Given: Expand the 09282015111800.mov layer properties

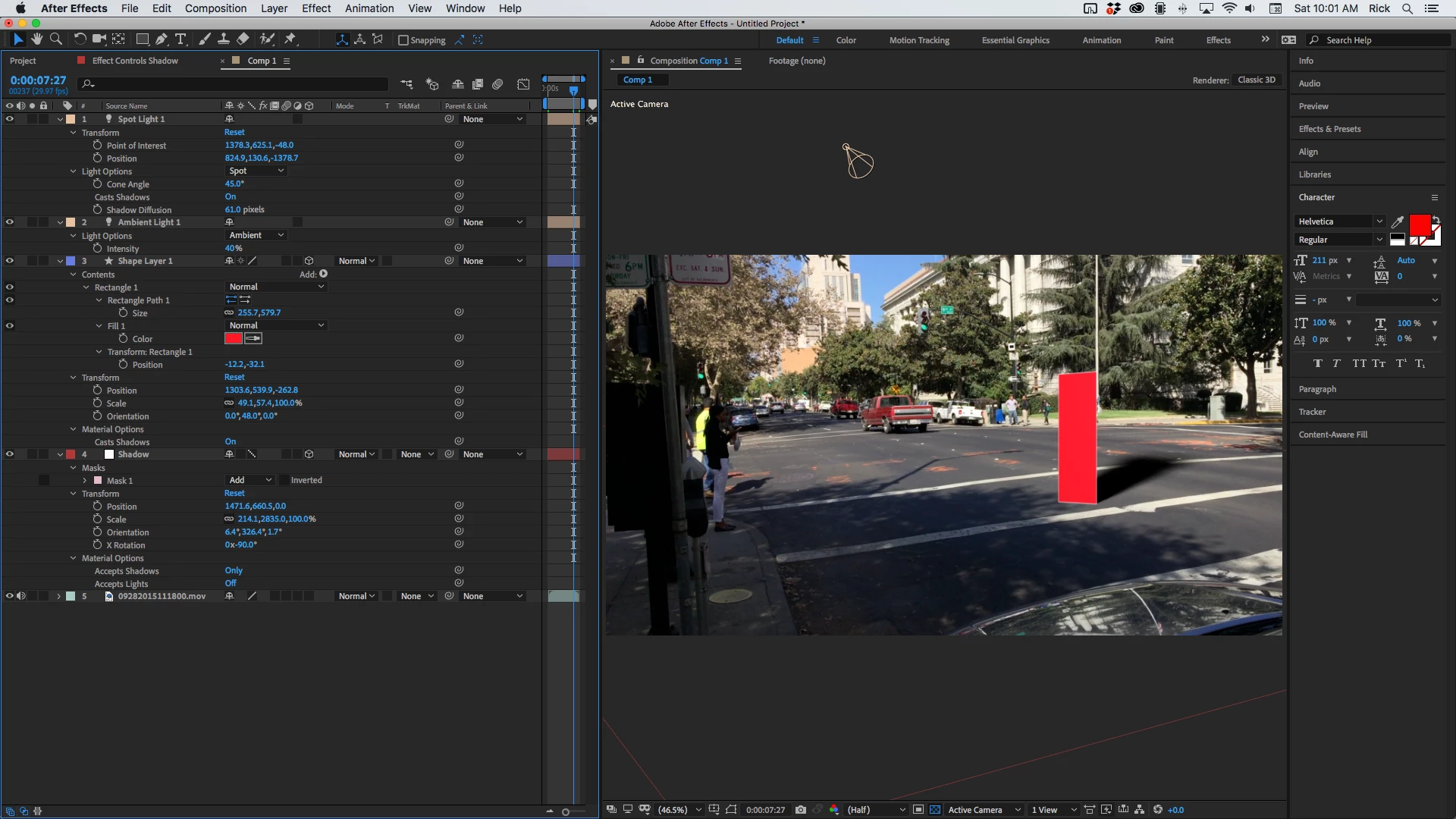Looking at the screenshot, I should tap(59, 597).
